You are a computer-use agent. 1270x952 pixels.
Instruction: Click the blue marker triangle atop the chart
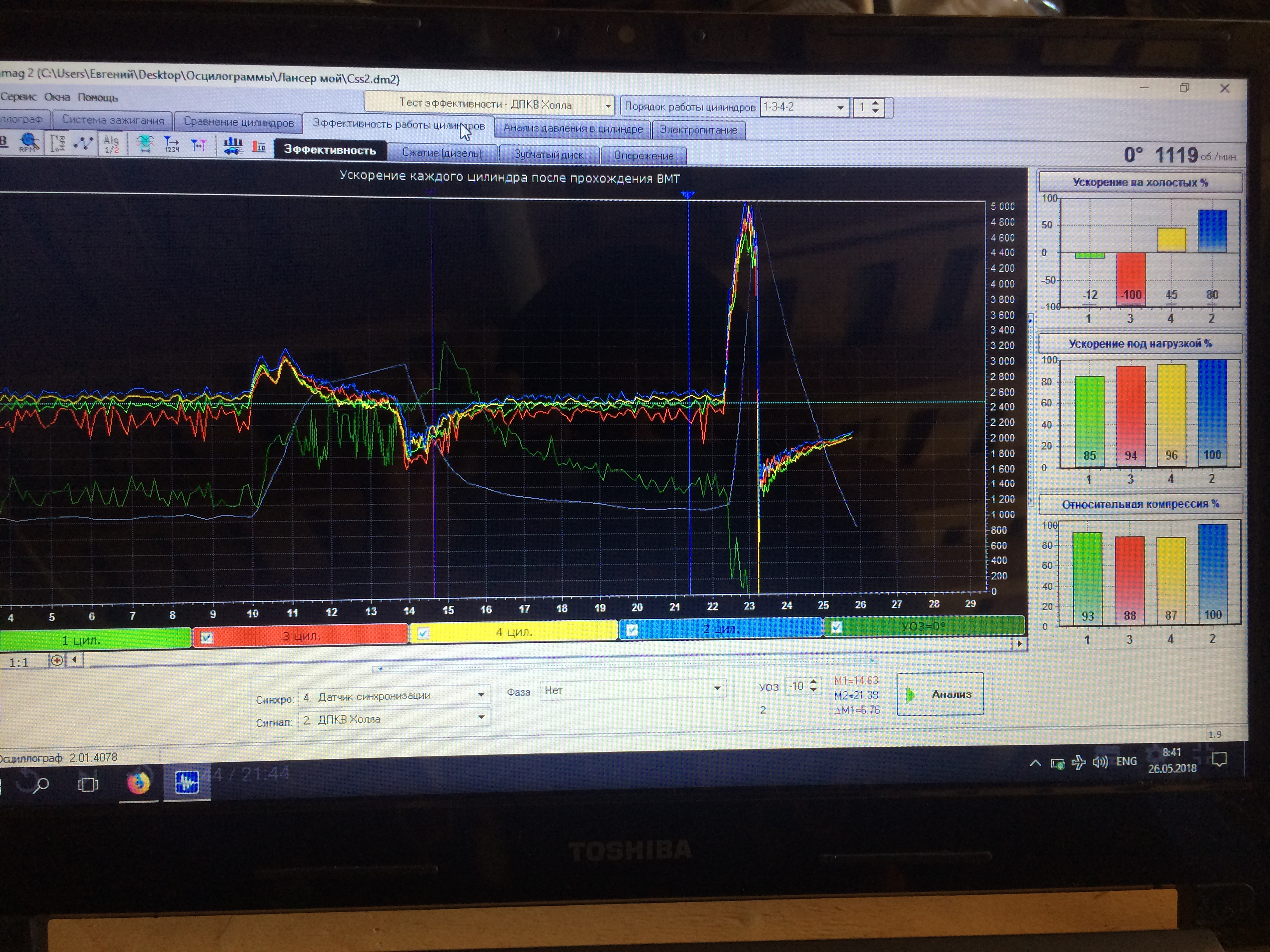click(x=688, y=196)
